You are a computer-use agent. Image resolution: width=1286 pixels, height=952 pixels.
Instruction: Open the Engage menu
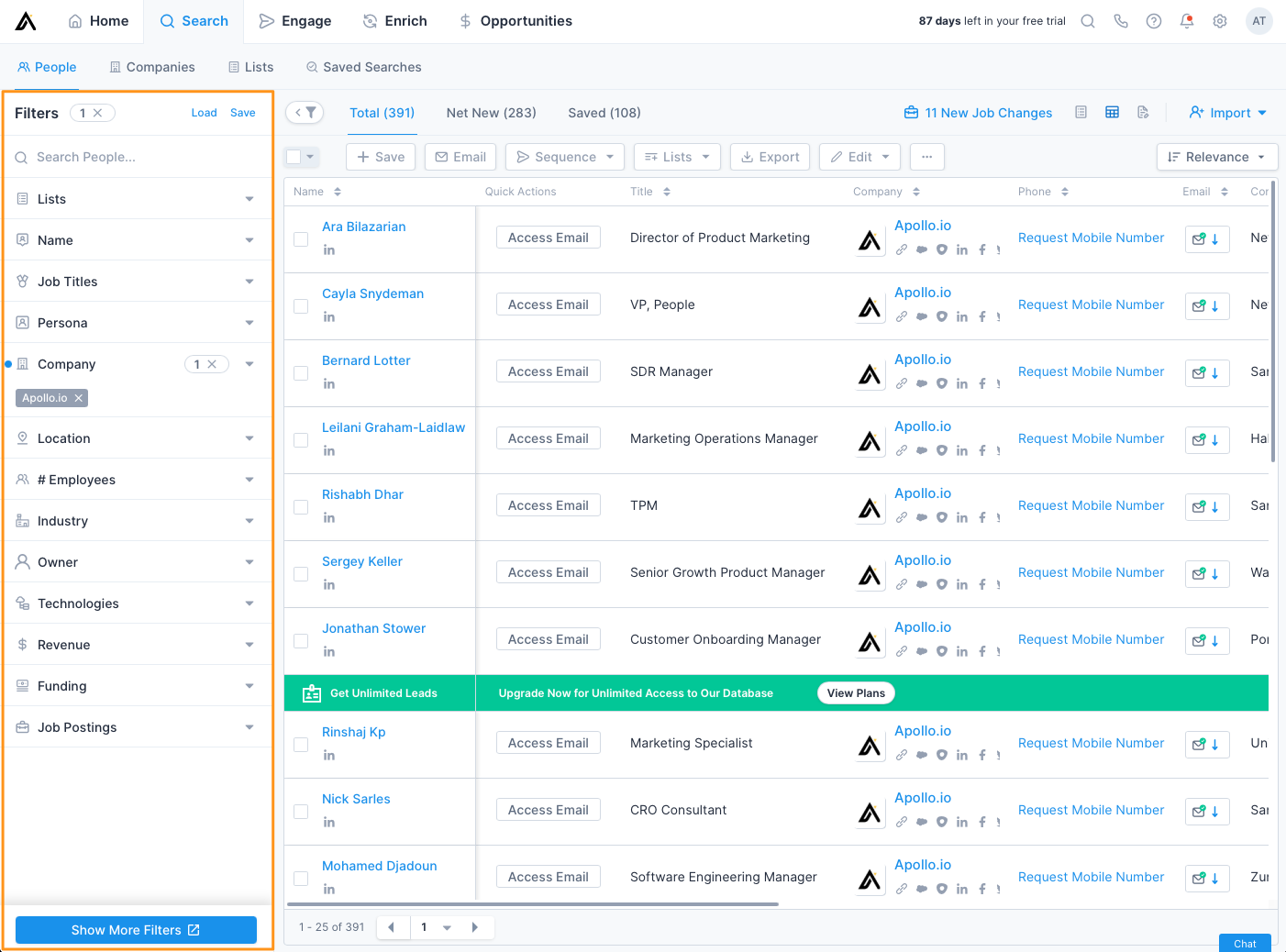tap(295, 21)
